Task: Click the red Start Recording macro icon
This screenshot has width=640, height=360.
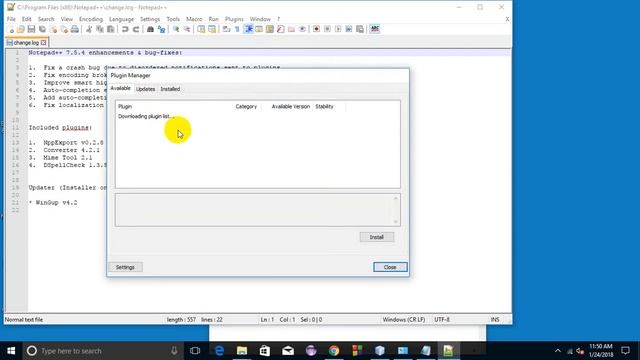Action: point(316,29)
